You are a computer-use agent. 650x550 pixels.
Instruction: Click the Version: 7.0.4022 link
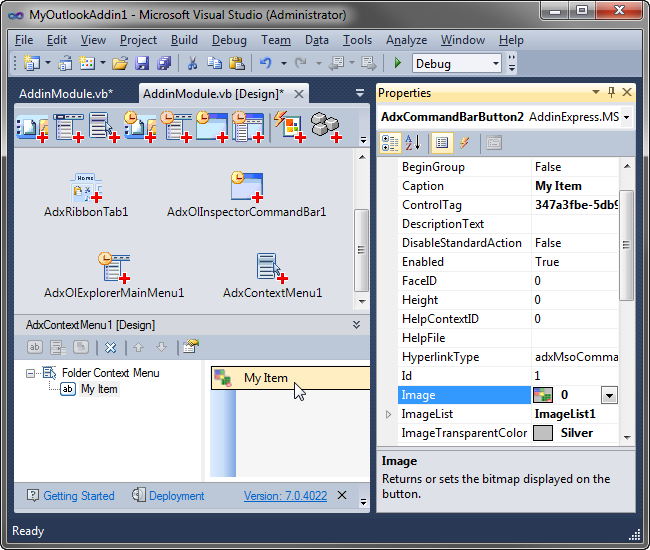coord(285,496)
